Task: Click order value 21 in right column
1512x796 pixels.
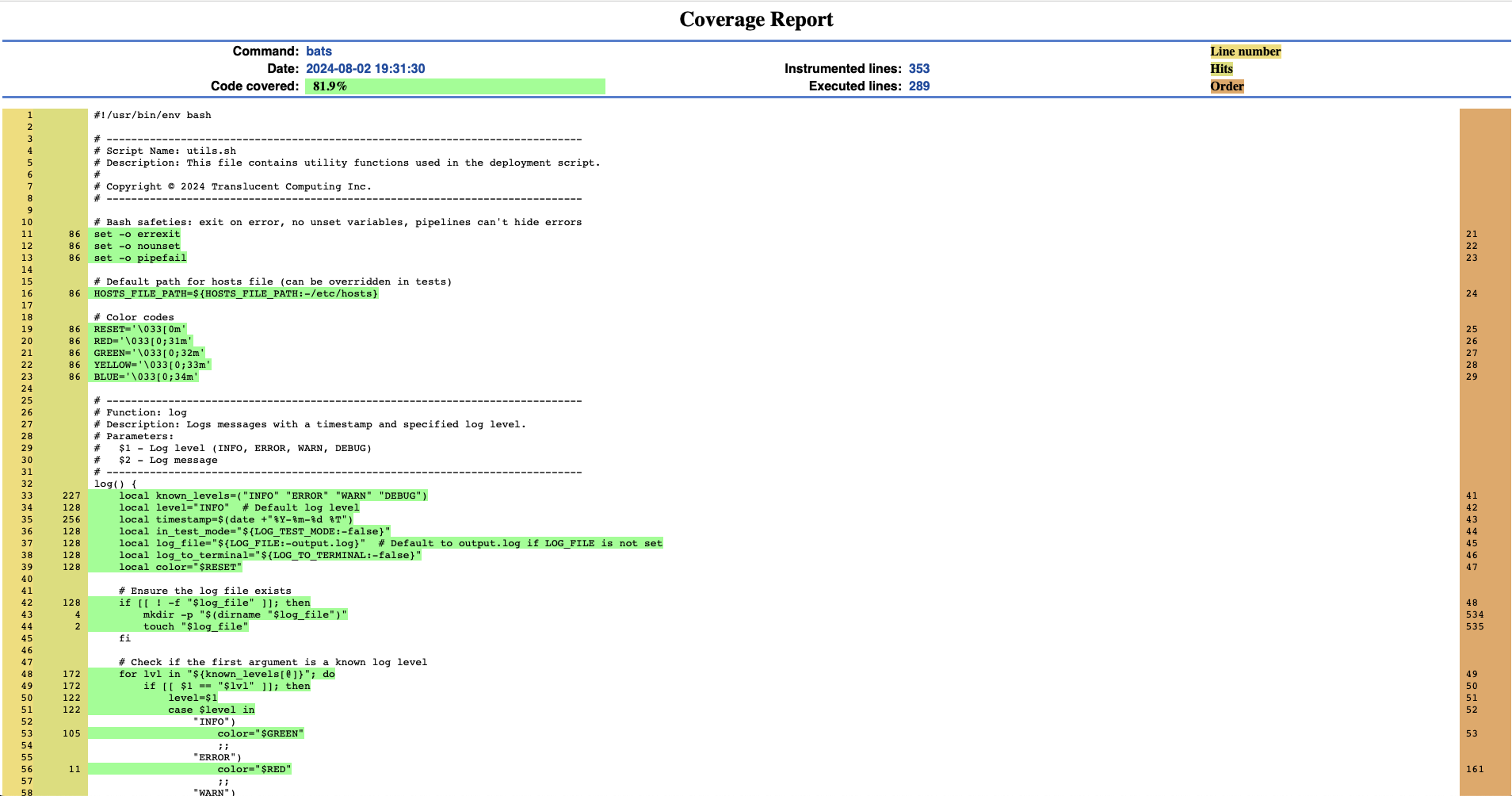Action: [1472, 234]
